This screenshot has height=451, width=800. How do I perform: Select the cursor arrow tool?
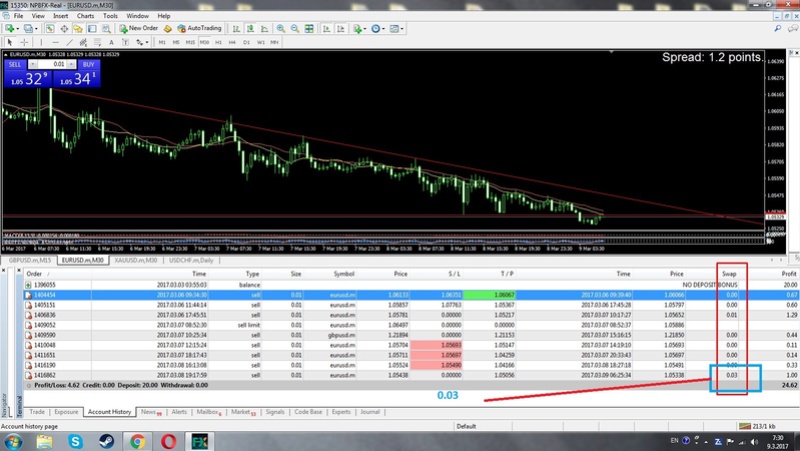click(10, 42)
